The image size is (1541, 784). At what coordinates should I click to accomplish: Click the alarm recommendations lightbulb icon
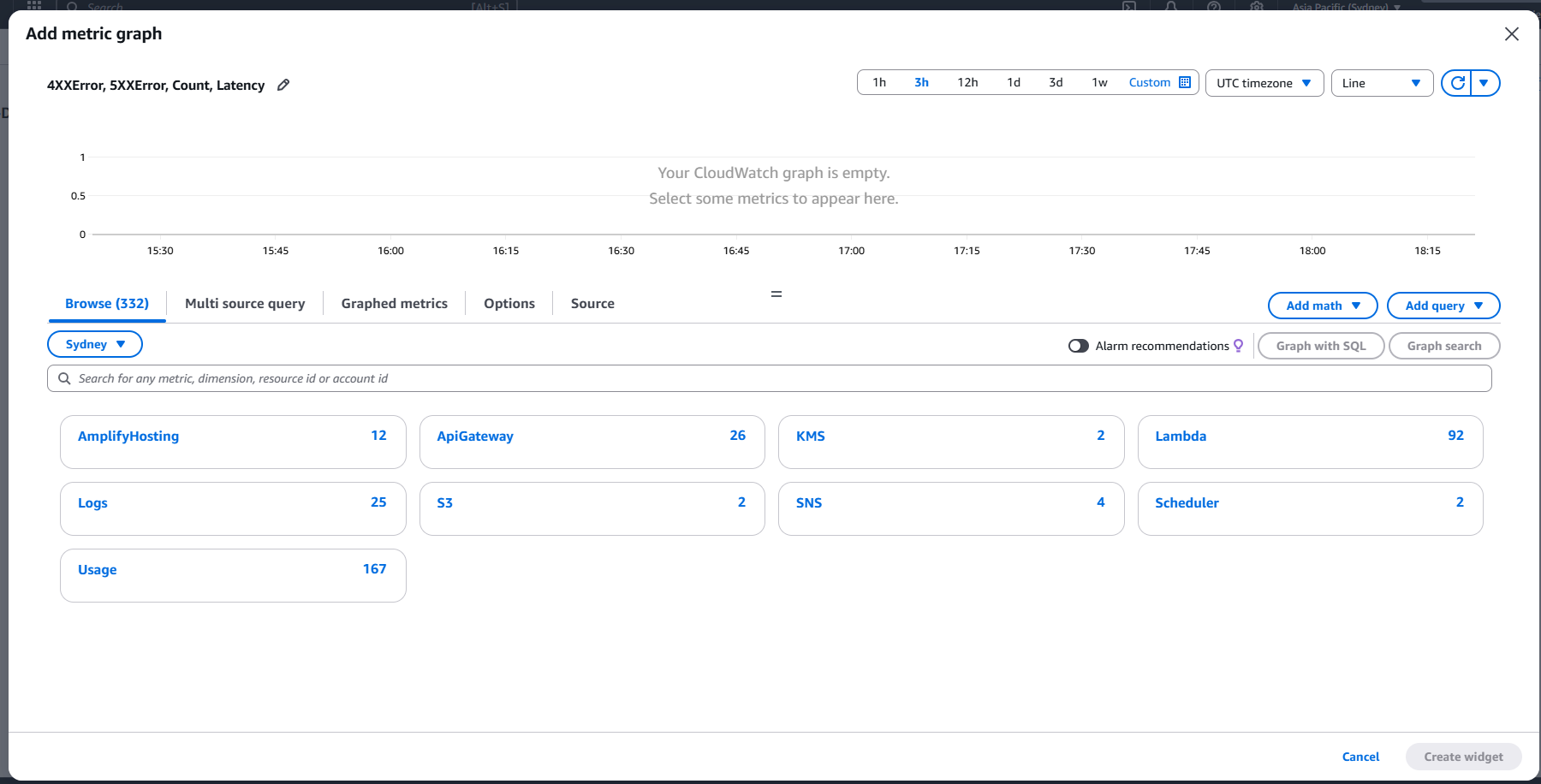pyautogui.click(x=1238, y=346)
